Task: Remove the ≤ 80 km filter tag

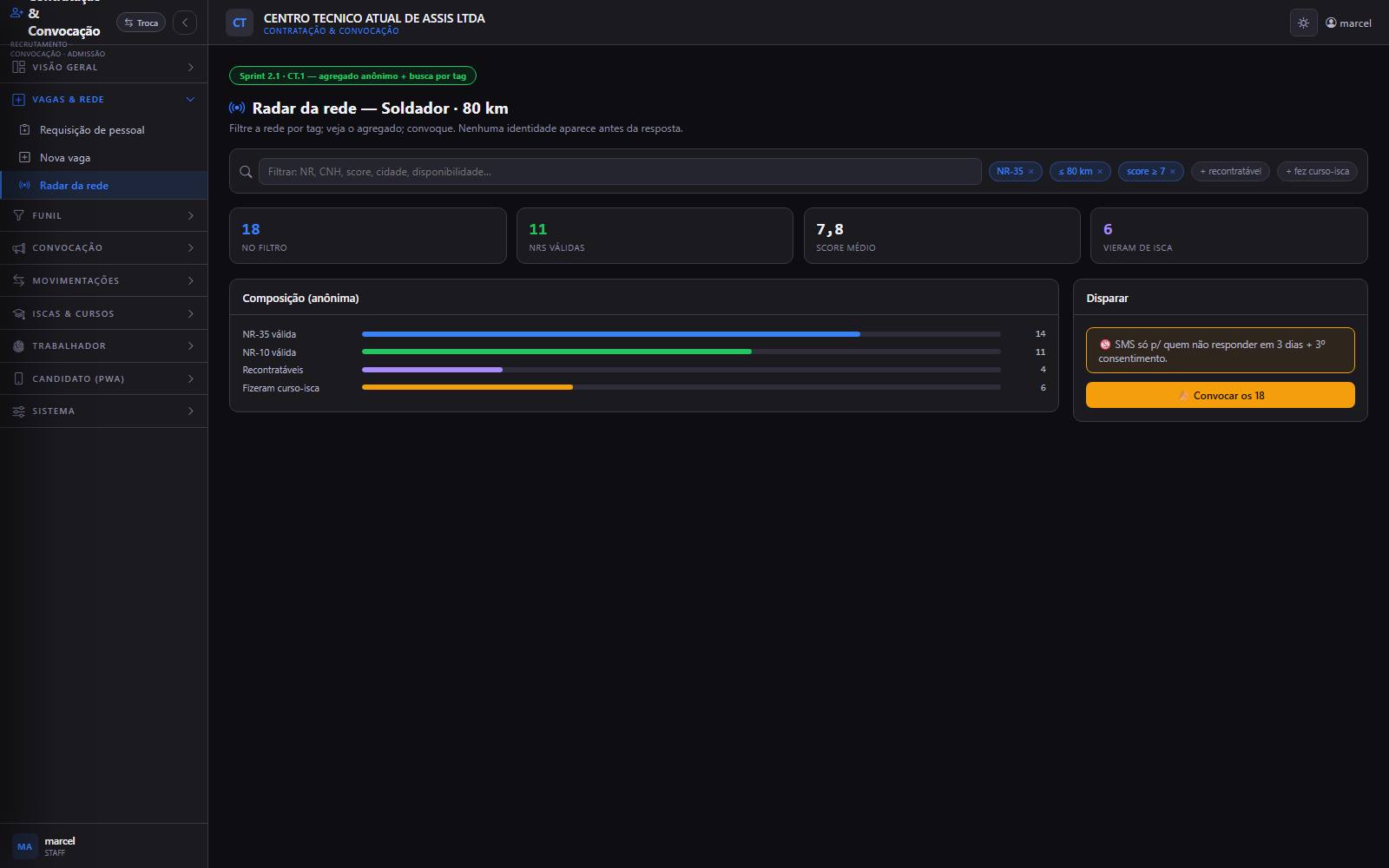Action: 1100,172
